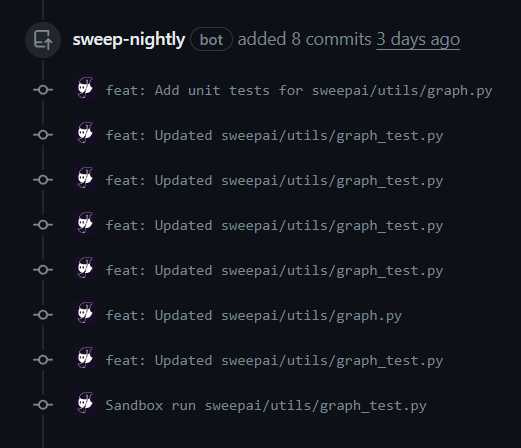Open the 'feat: Updated sweepai/utils/graph.py' commit
521x448 pixels.
click(254, 316)
